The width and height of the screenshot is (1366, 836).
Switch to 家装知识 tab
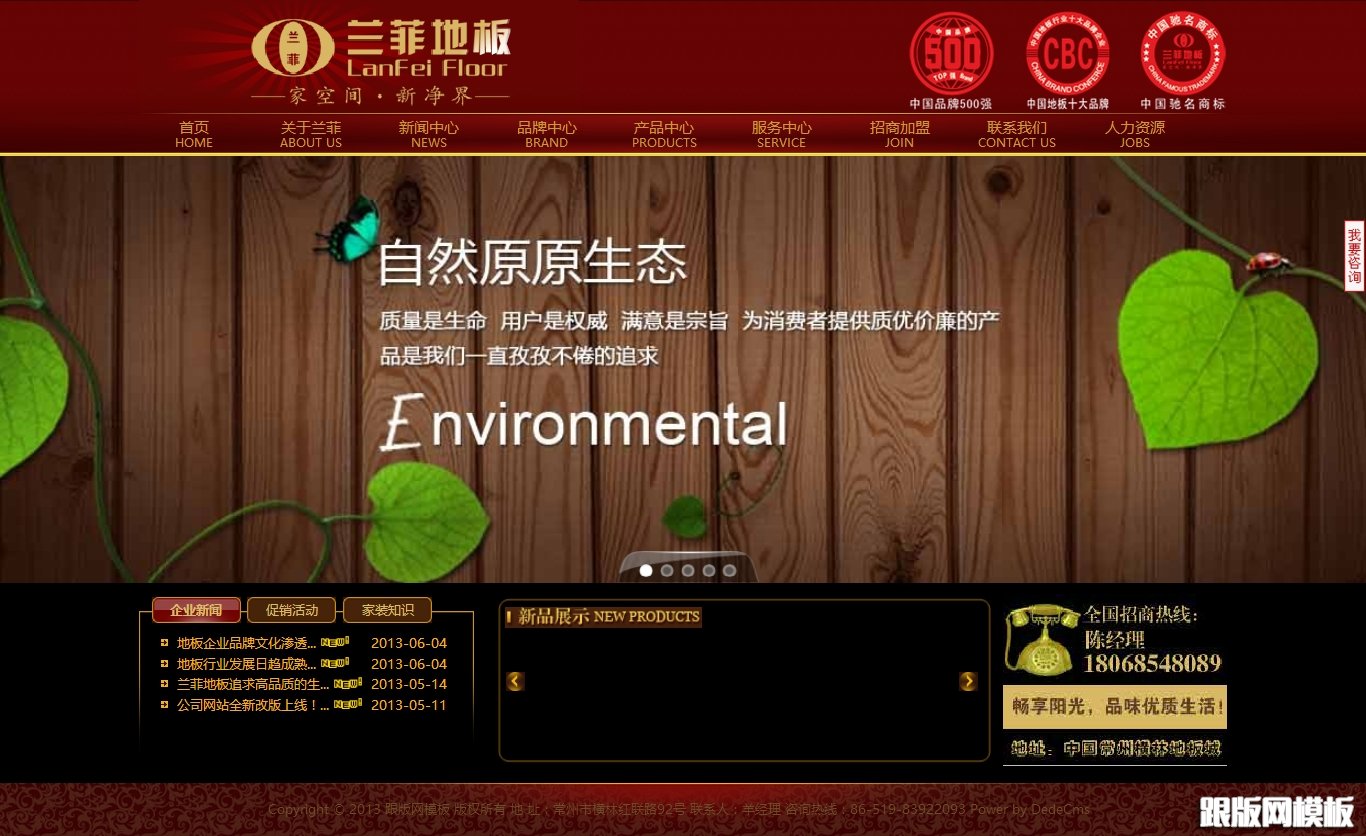pyautogui.click(x=388, y=610)
